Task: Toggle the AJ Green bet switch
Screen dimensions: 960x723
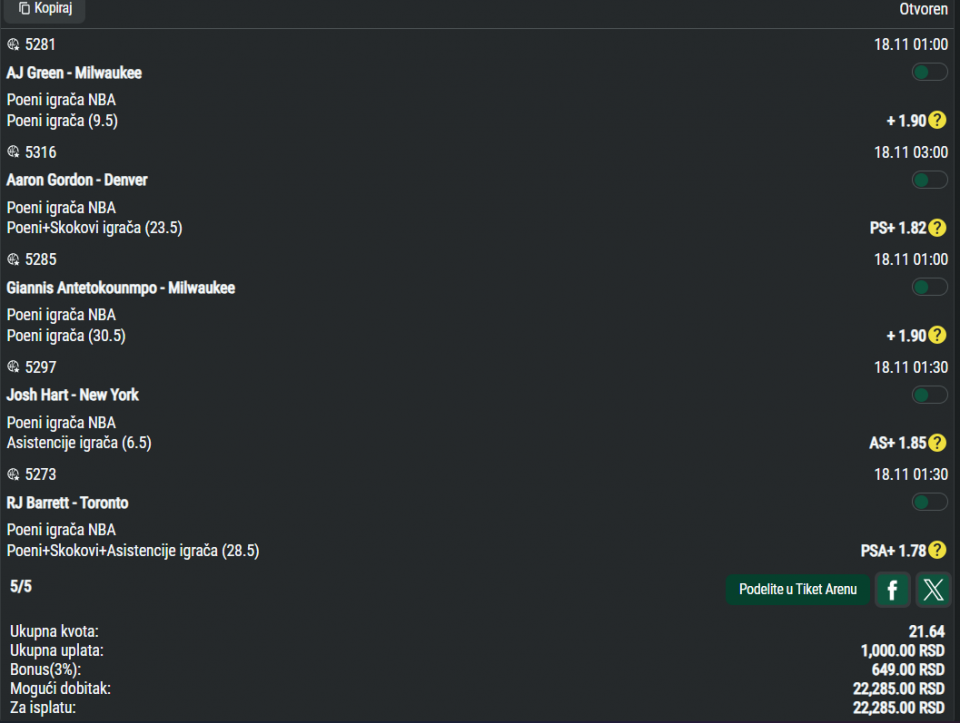Action: [x=929, y=72]
